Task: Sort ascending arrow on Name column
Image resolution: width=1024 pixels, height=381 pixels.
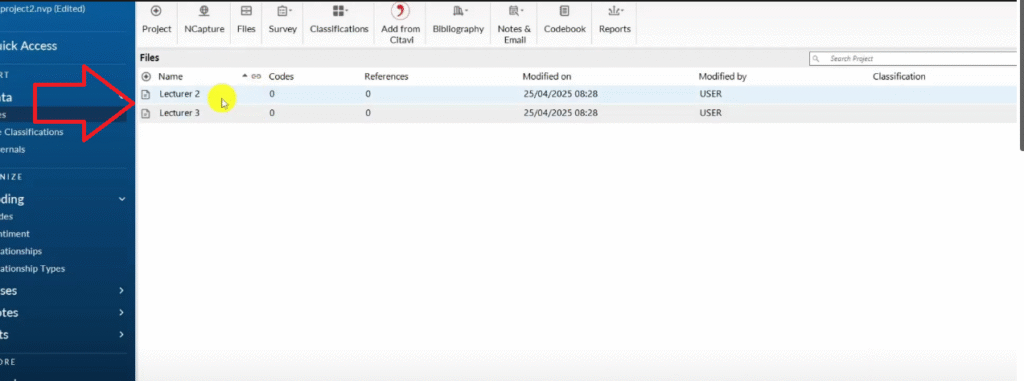Action: tap(245, 76)
